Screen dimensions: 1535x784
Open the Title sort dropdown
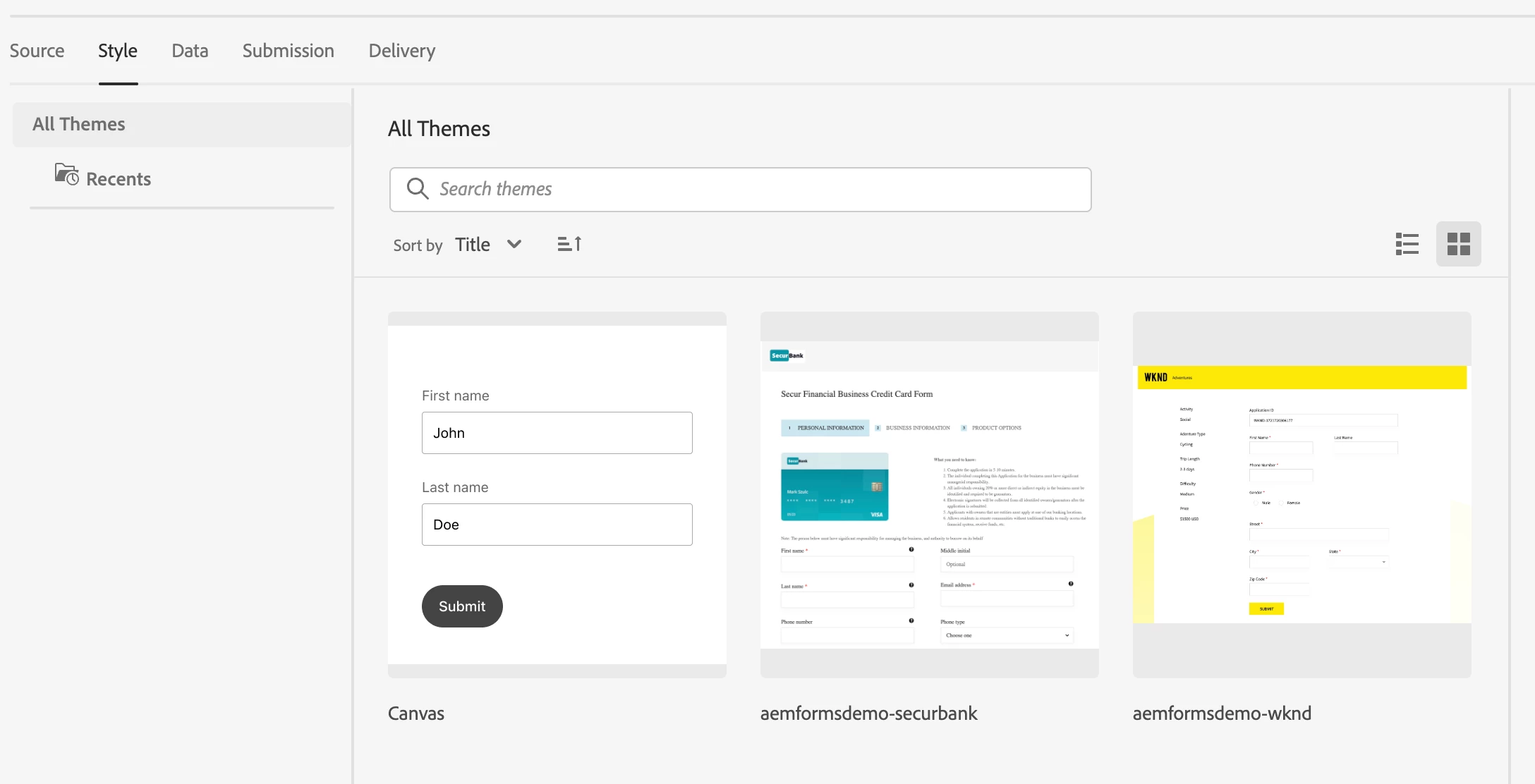click(x=473, y=245)
